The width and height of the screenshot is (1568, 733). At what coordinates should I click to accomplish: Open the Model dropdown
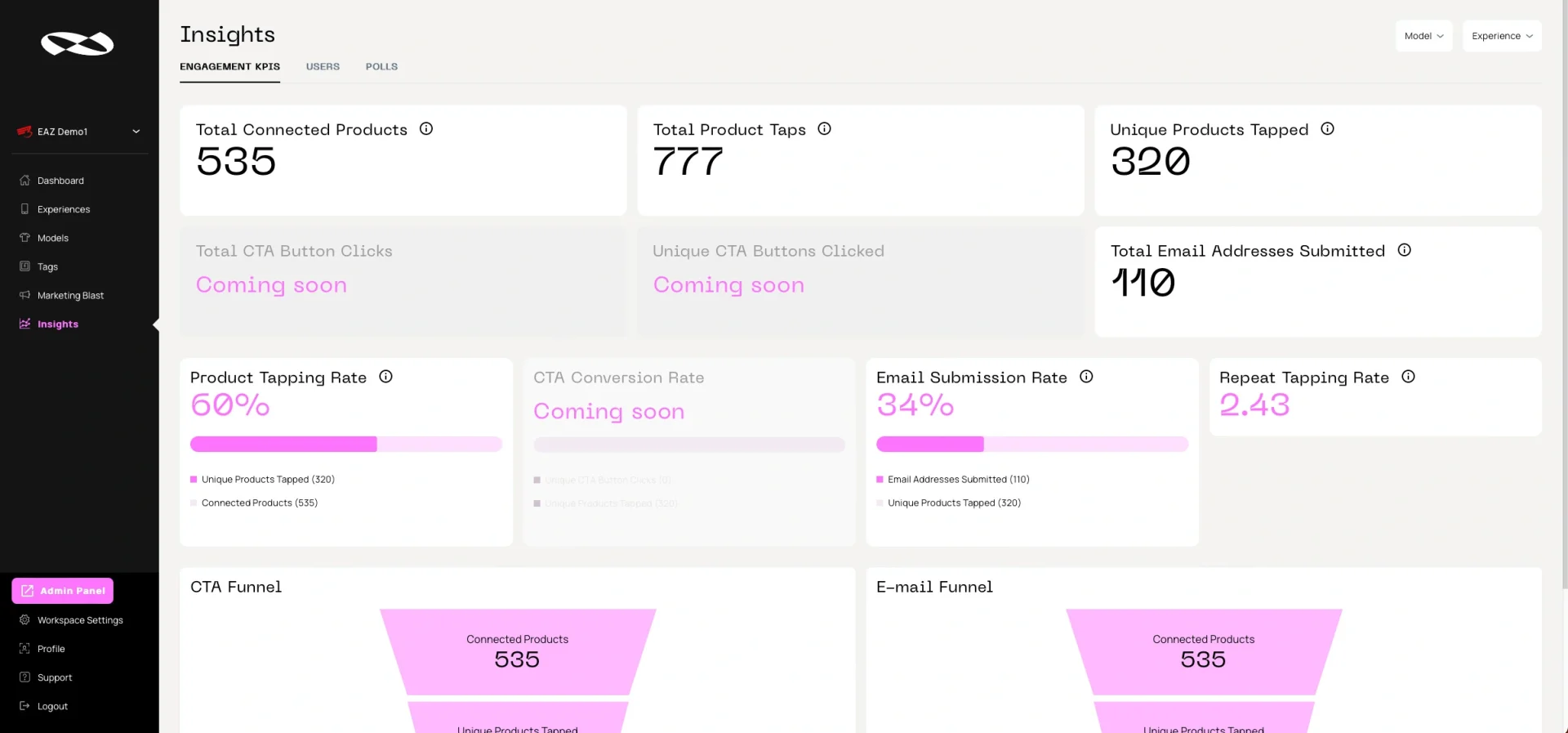[1424, 36]
